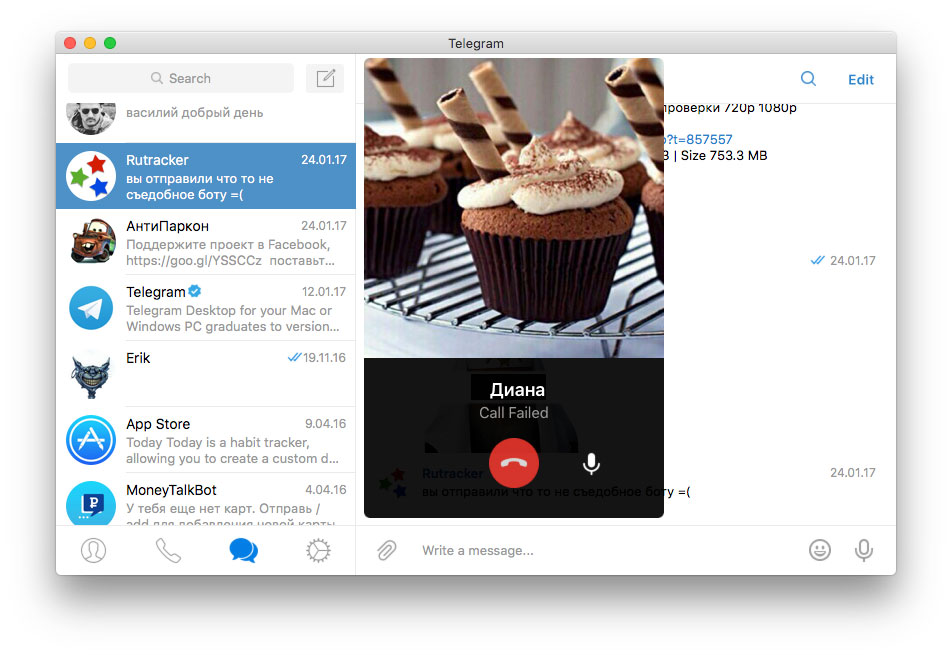Viewport: 952px width, 655px height.
Task: Click the cupcake call photo
Action: (x=514, y=208)
